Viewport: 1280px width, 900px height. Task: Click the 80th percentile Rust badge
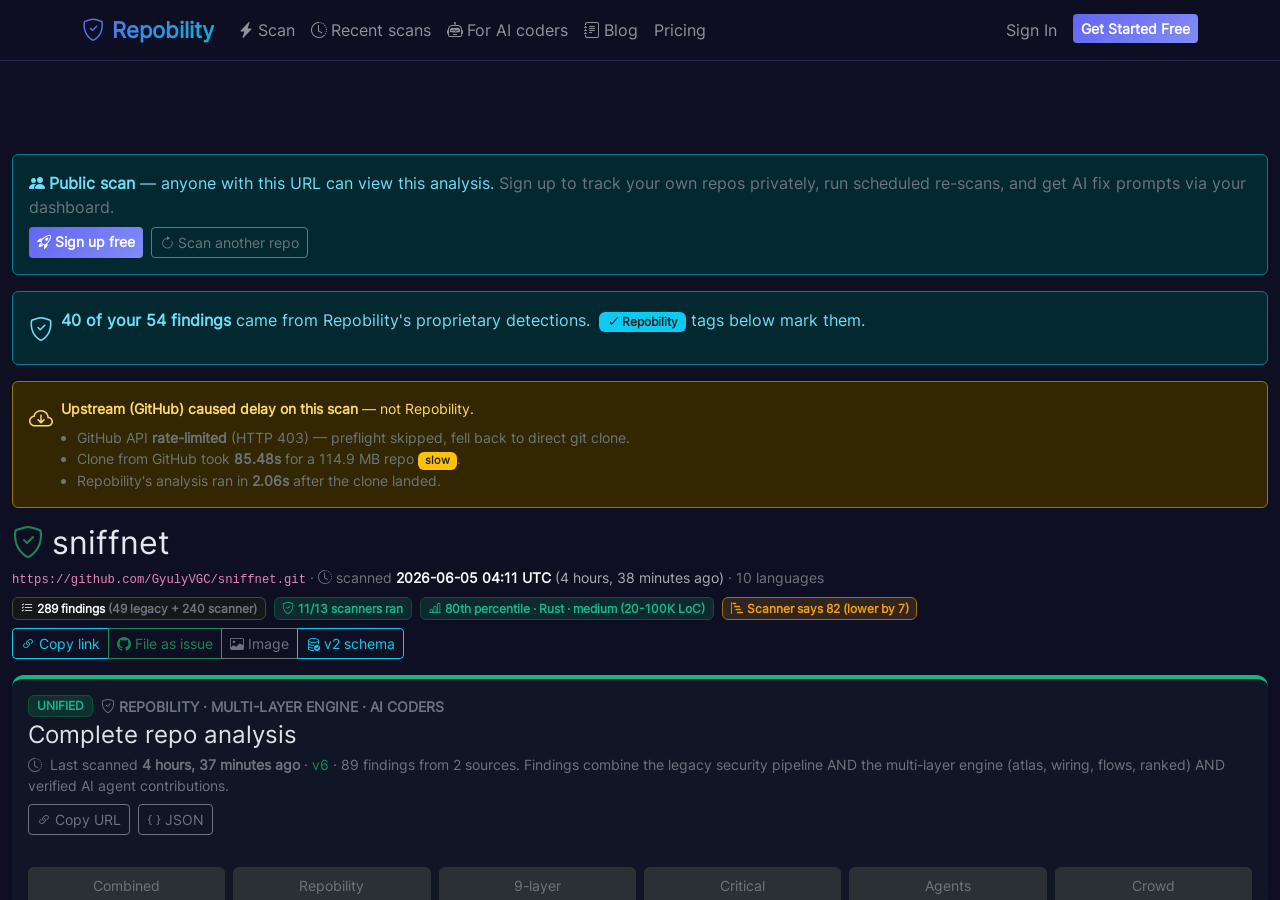tap(567, 608)
